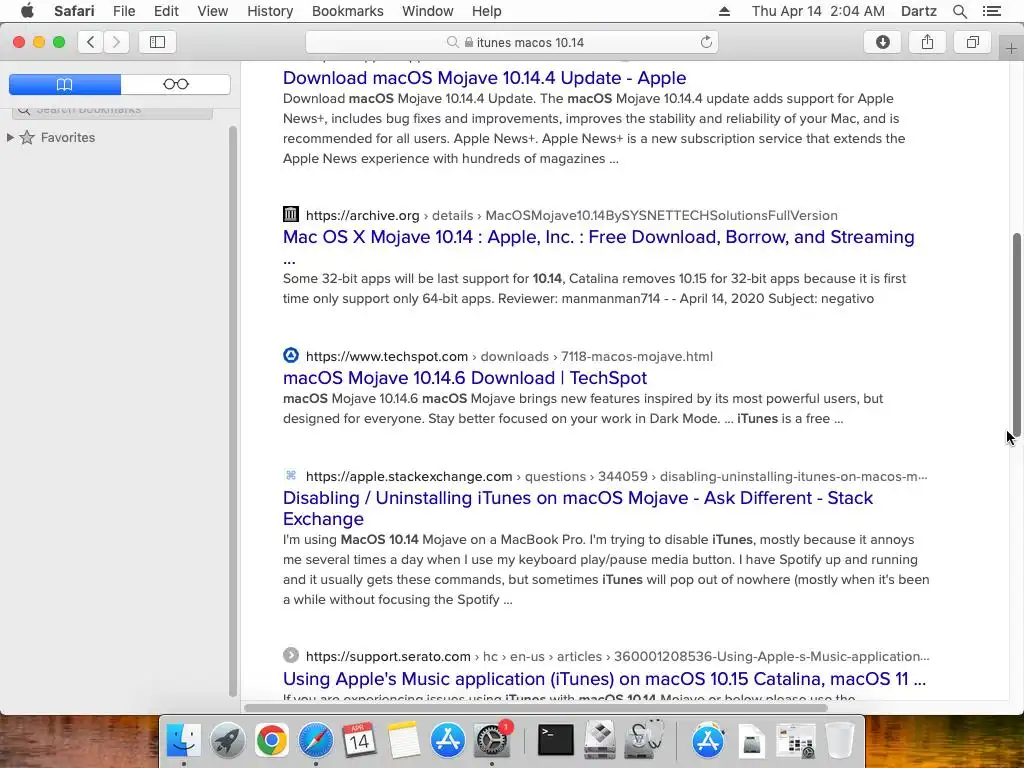Toggle the sidebar button in Safari toolbar
The height and width of the screenshot is (768, 1024).
(x=157, y=42)
